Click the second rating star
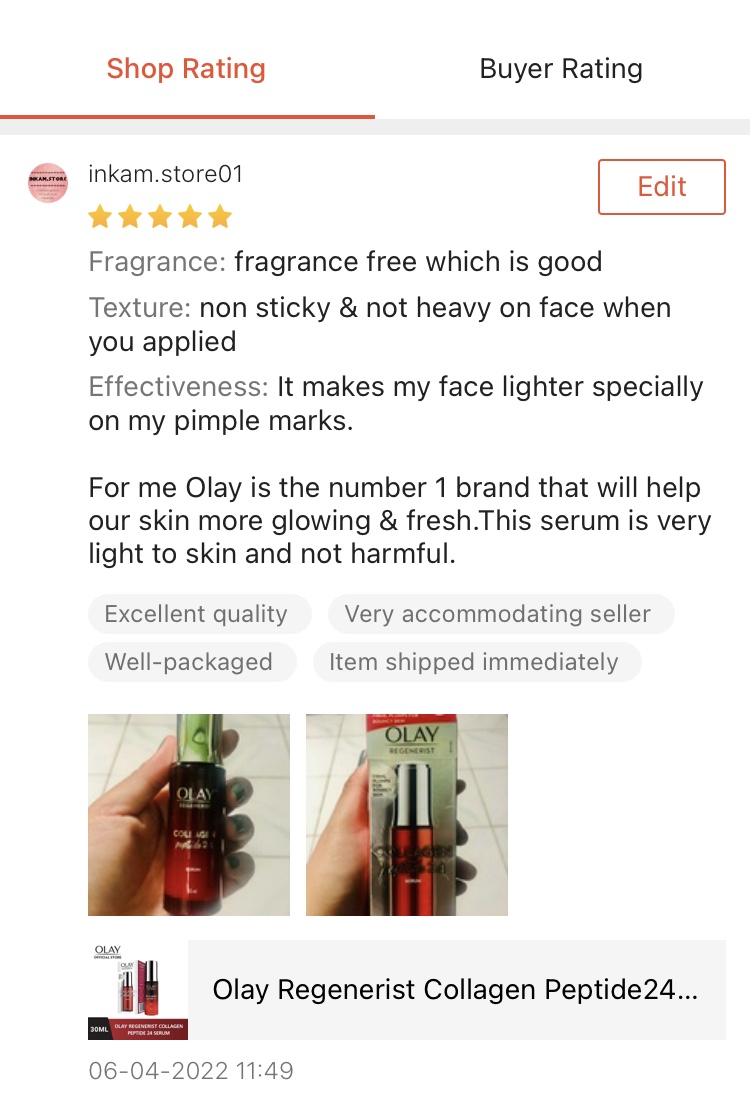The width and height of the screenshot is (750, 1102). tap(131, 216)
